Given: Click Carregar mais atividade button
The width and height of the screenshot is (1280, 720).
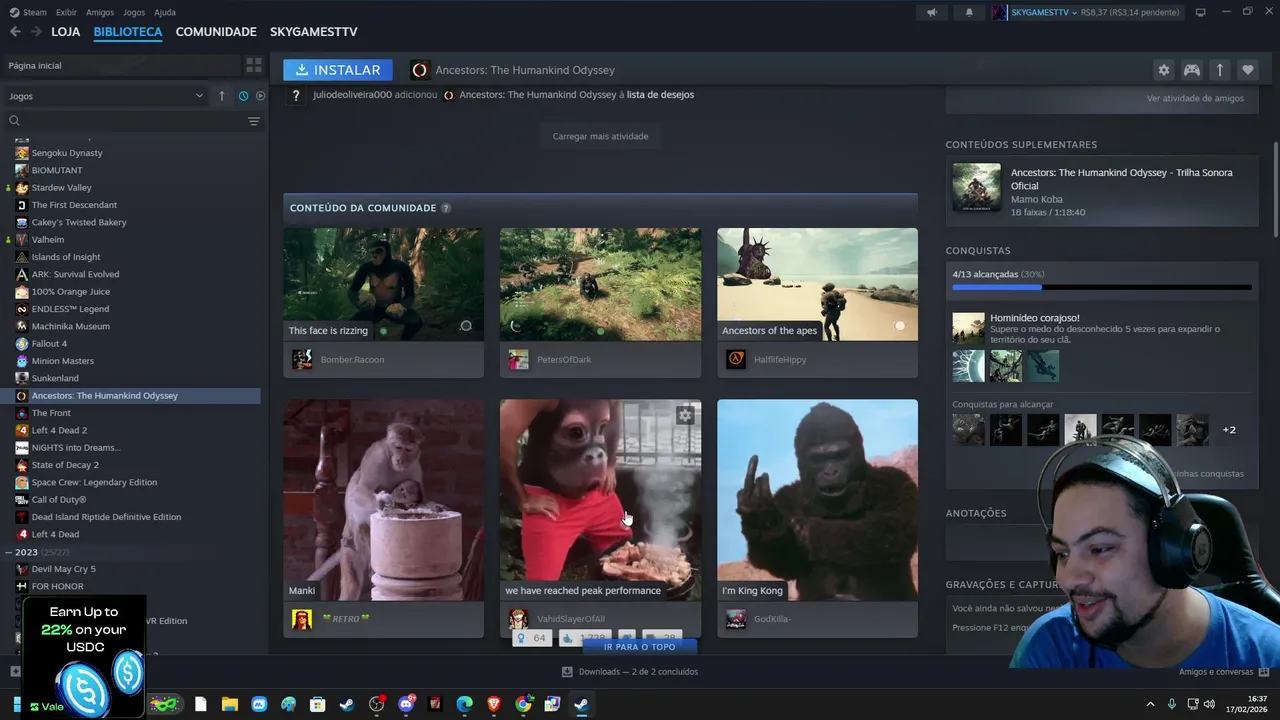Looking at the screenshot, I should pos(600,136).
